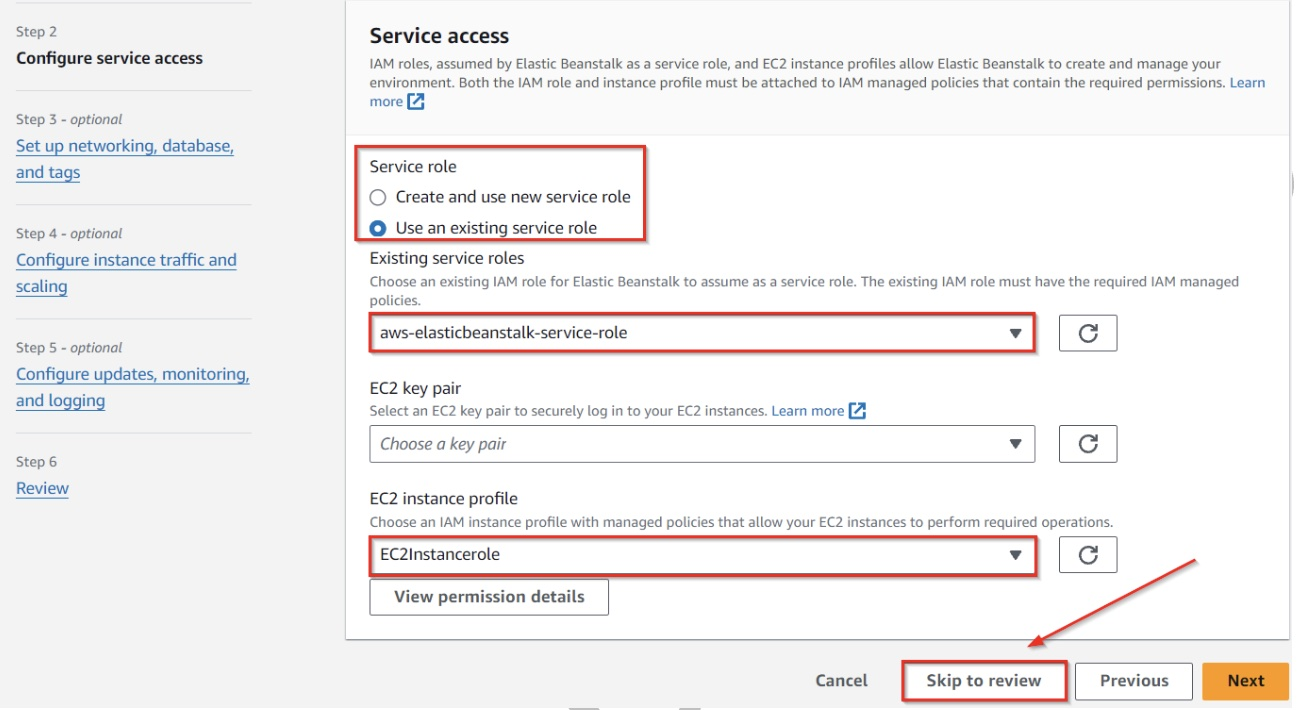Click the Previous button
Screen dimensions: 1304x710
tap(1134, 681)
